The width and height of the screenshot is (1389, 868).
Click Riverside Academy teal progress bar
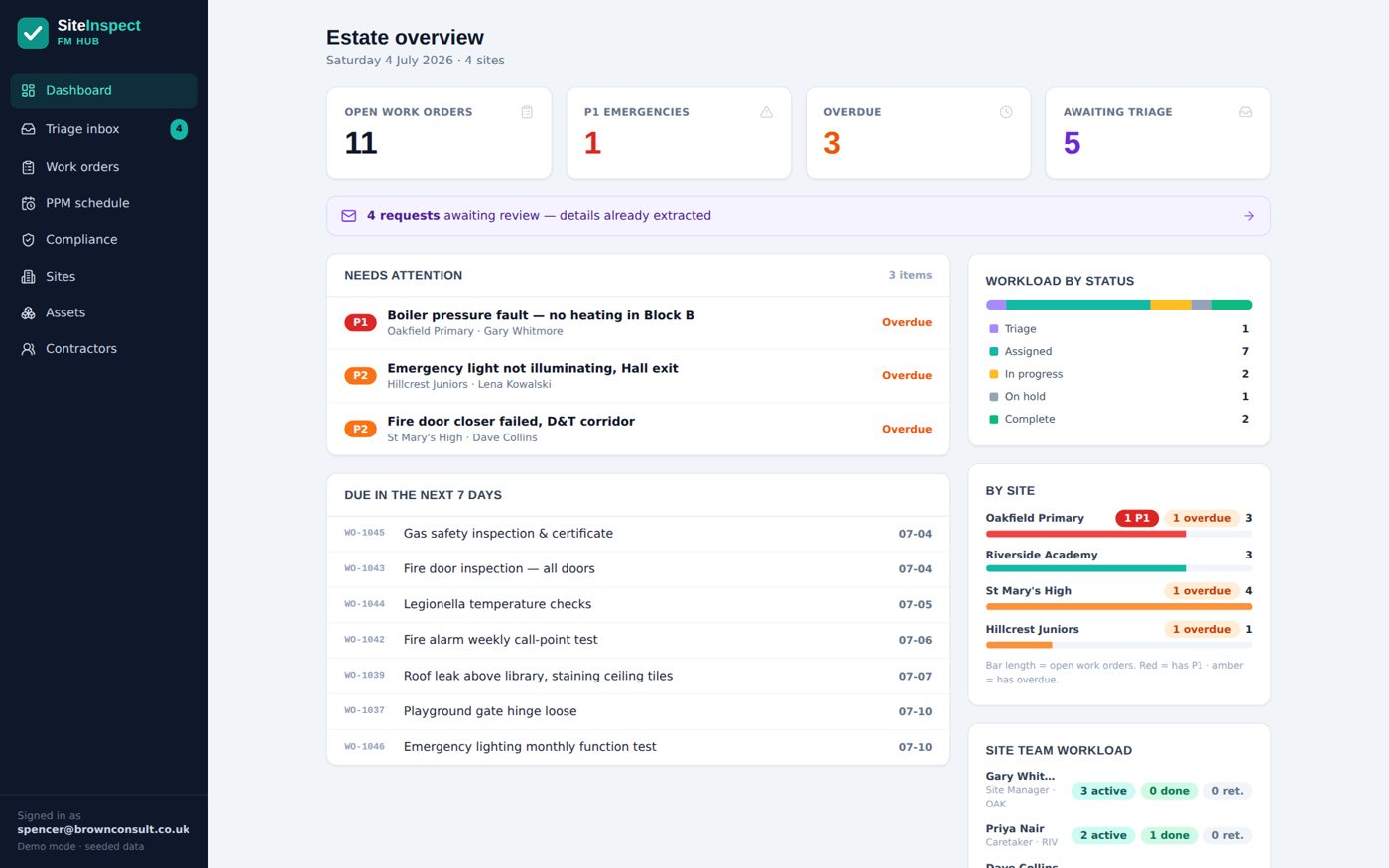(x=1085, y=568)
